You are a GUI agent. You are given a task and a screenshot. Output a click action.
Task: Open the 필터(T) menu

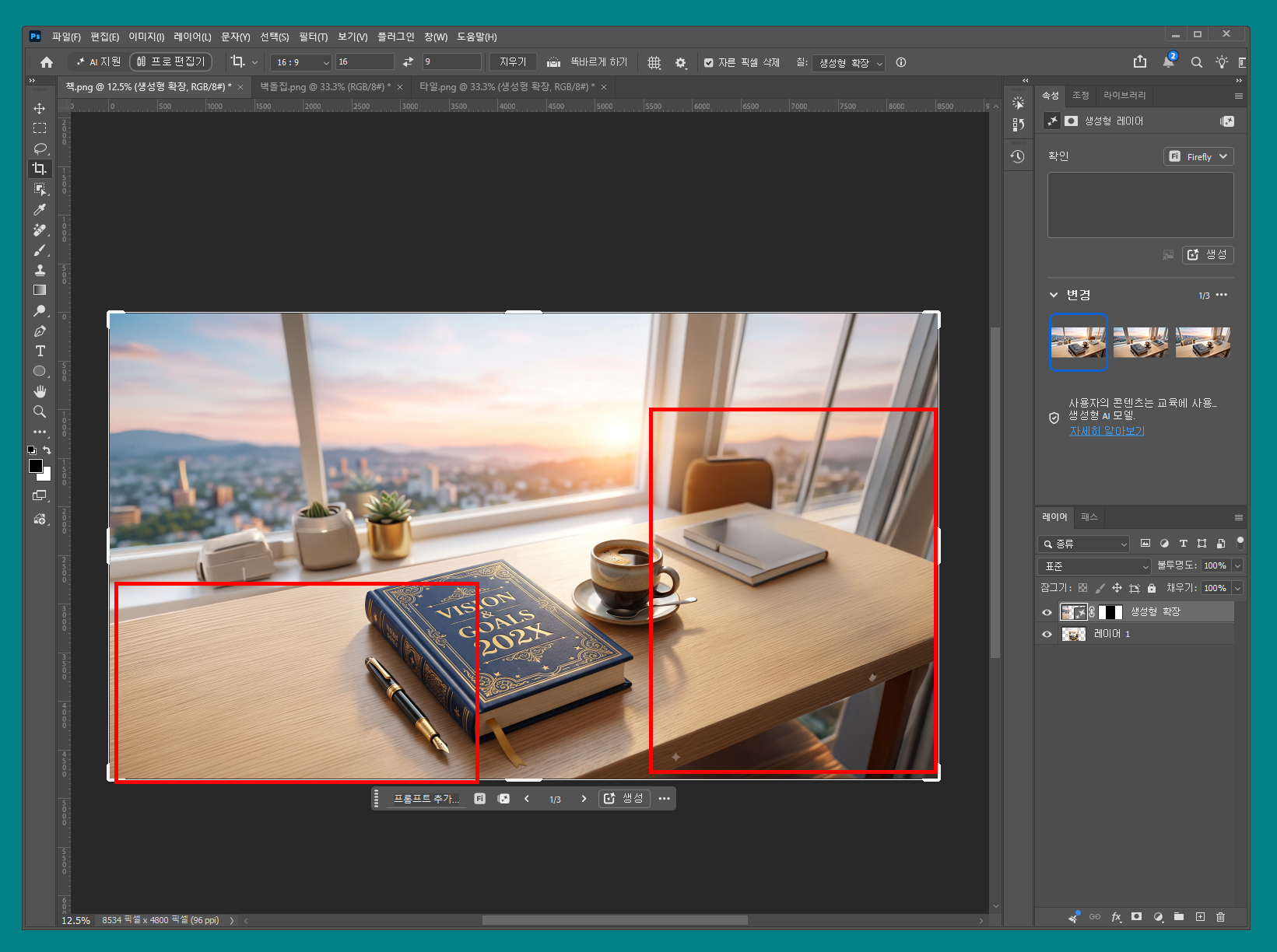[x=313, y=37]
